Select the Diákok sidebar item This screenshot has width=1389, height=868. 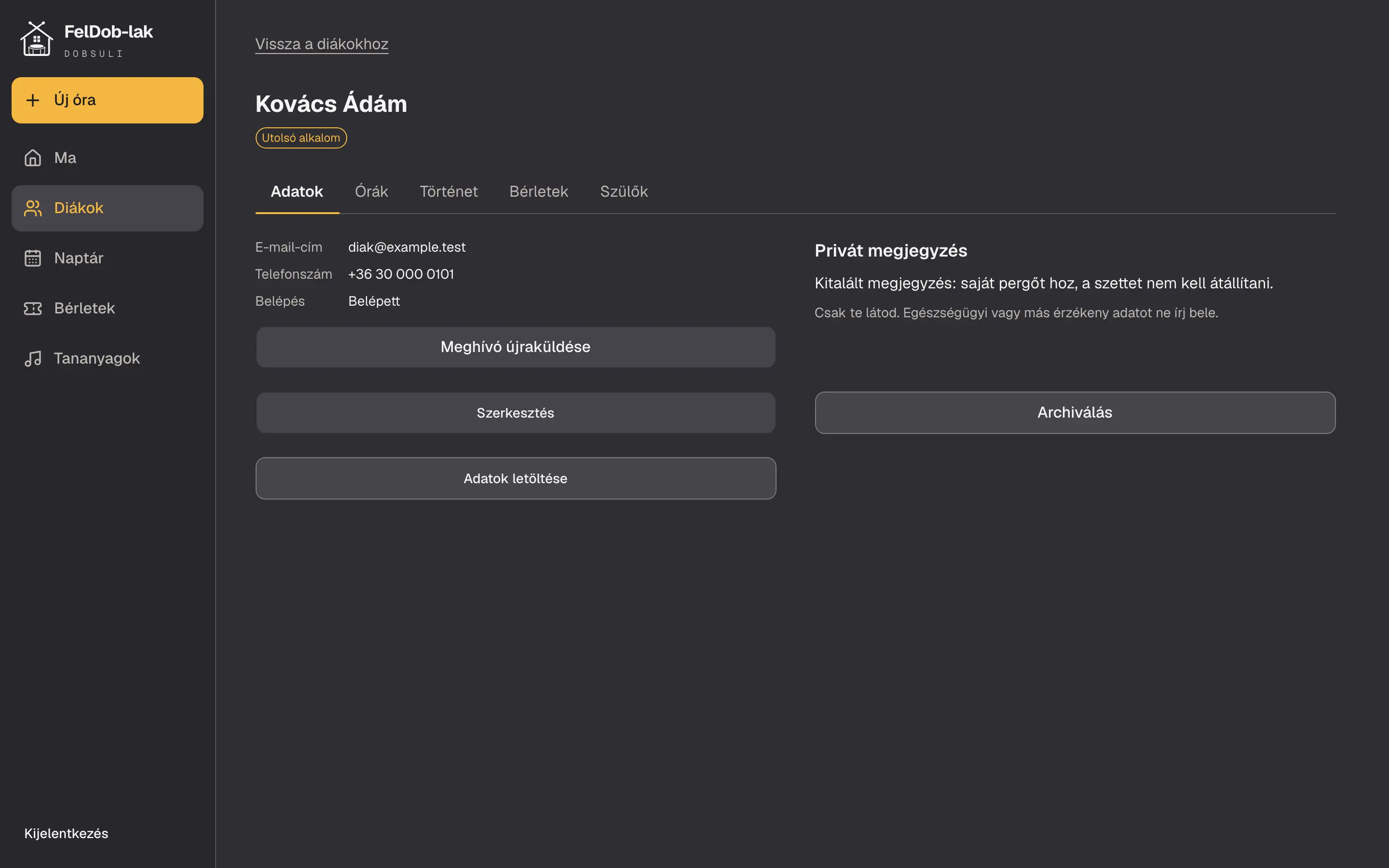108,208
